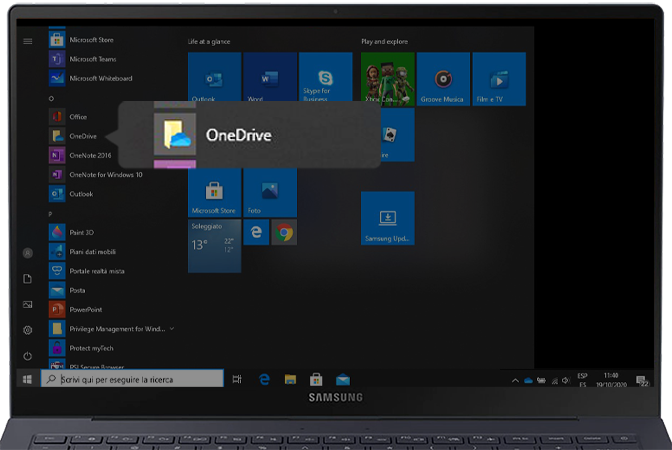Open the weather tile showing 13°
This screenshot has width=672, height=450.
214,246
